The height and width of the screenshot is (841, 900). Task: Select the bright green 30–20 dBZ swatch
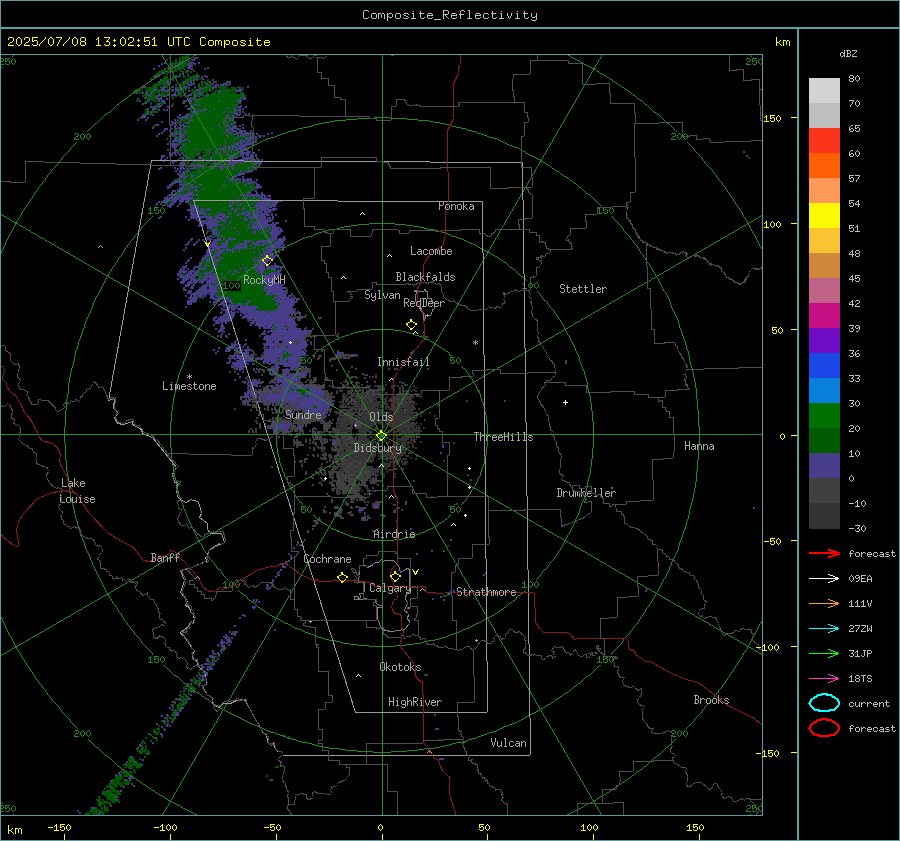click(824, 415)
